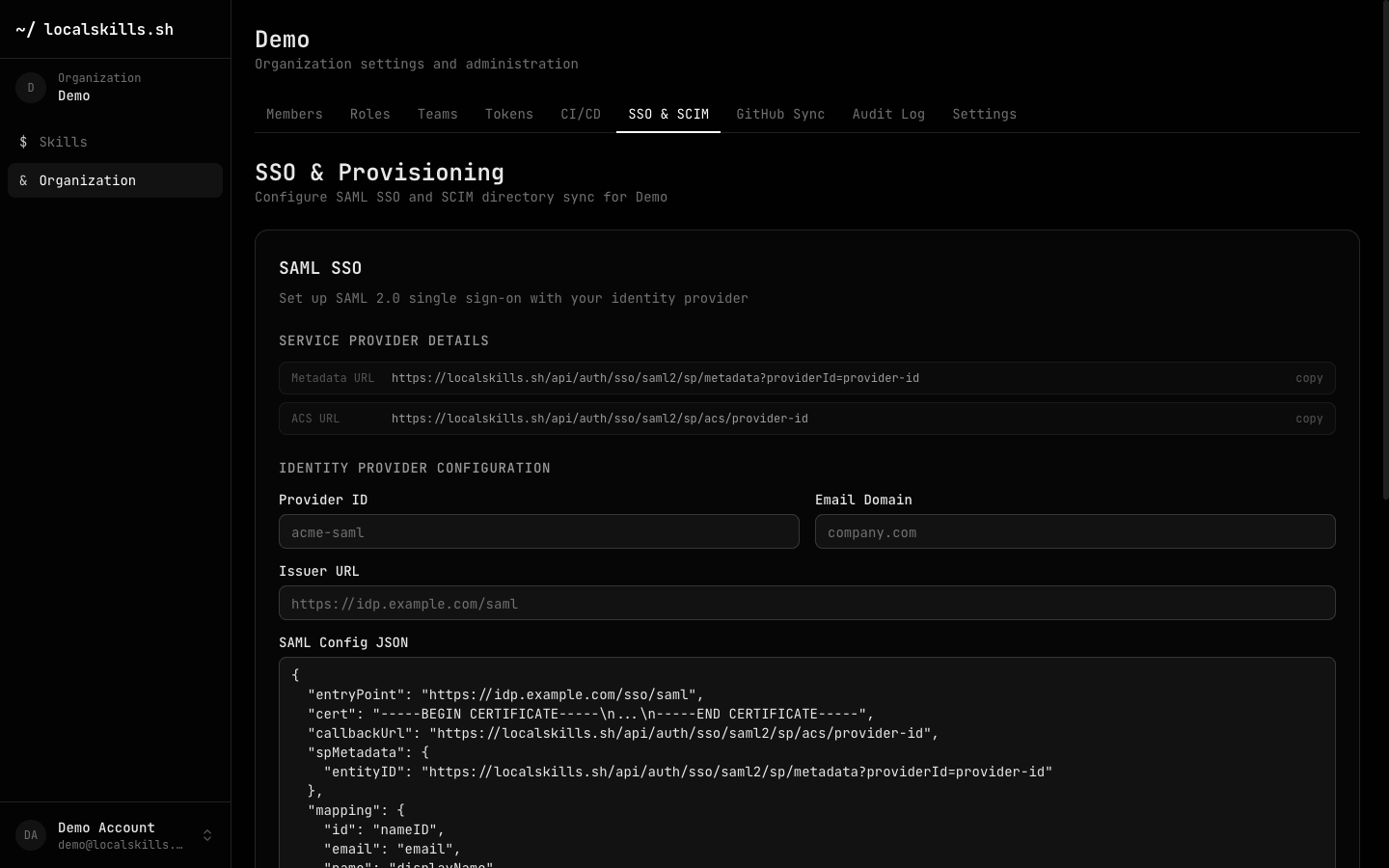
Task: Click the SSO & Provisioning heading
Action: click(379, 173)
